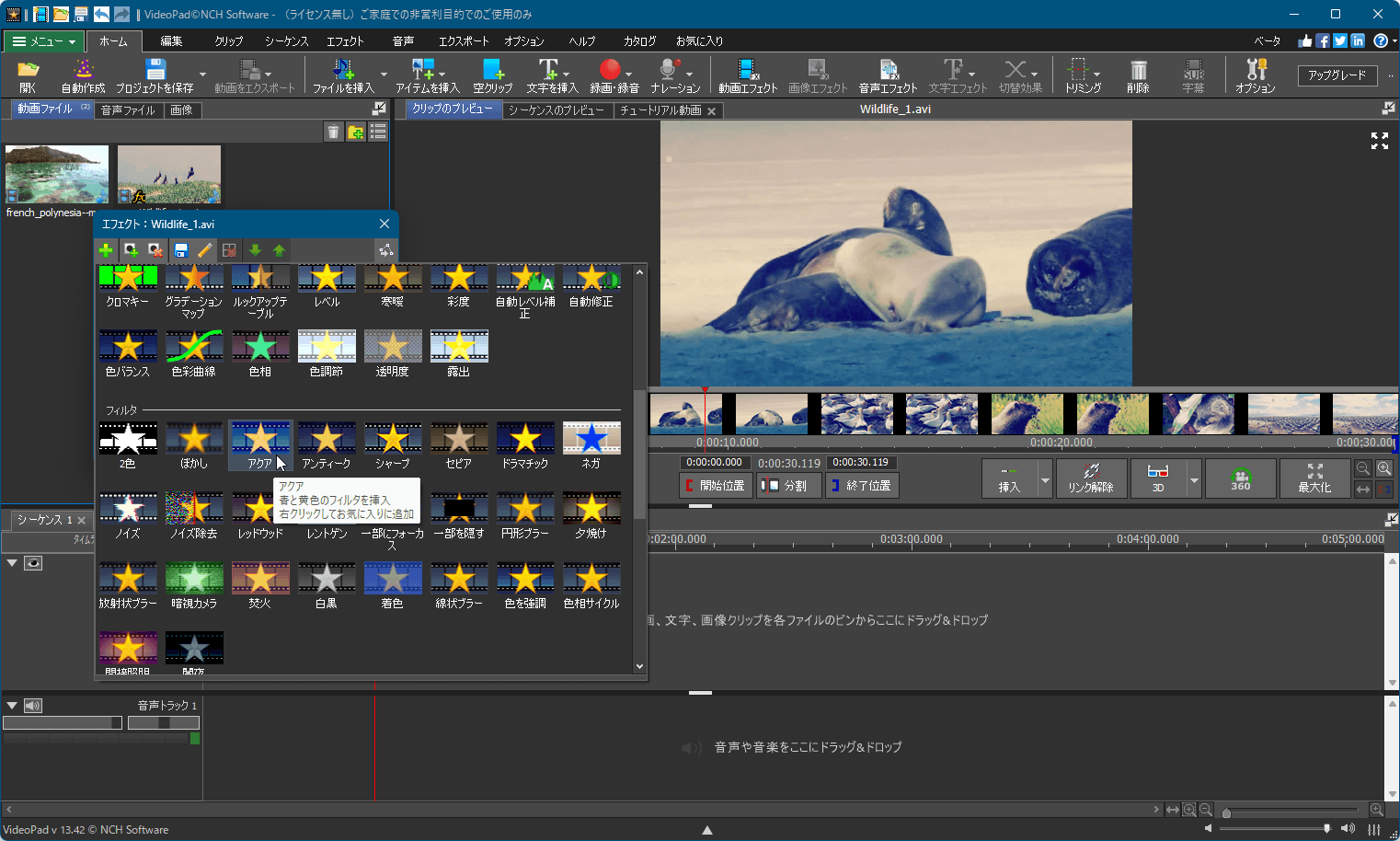The width and height of the screenshot is (1400, 841).
Task: Click the timeline zoom slider
Action: tap(1291, 811)
